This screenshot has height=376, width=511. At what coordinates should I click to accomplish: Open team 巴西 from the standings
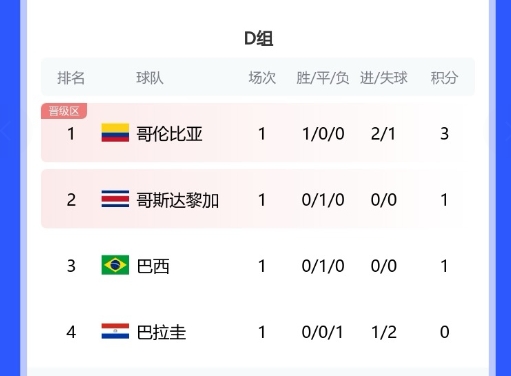[153, 266]
